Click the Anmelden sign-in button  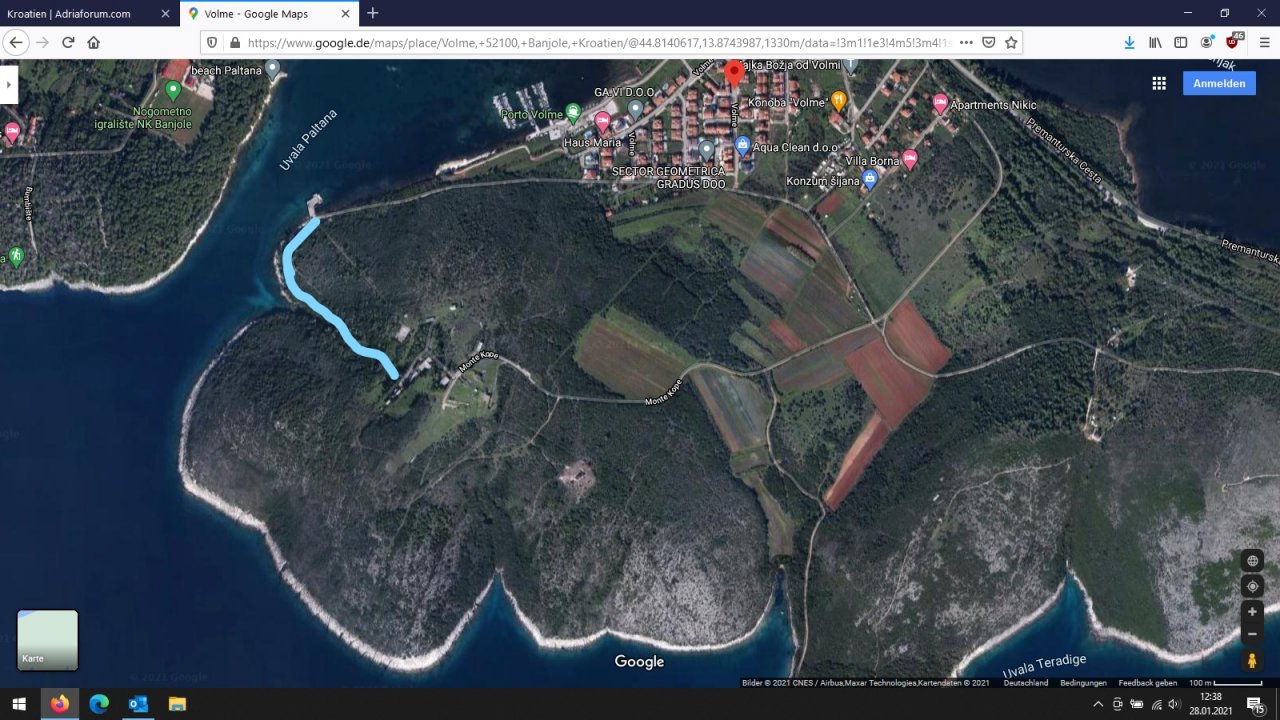tap(1219, 83)
